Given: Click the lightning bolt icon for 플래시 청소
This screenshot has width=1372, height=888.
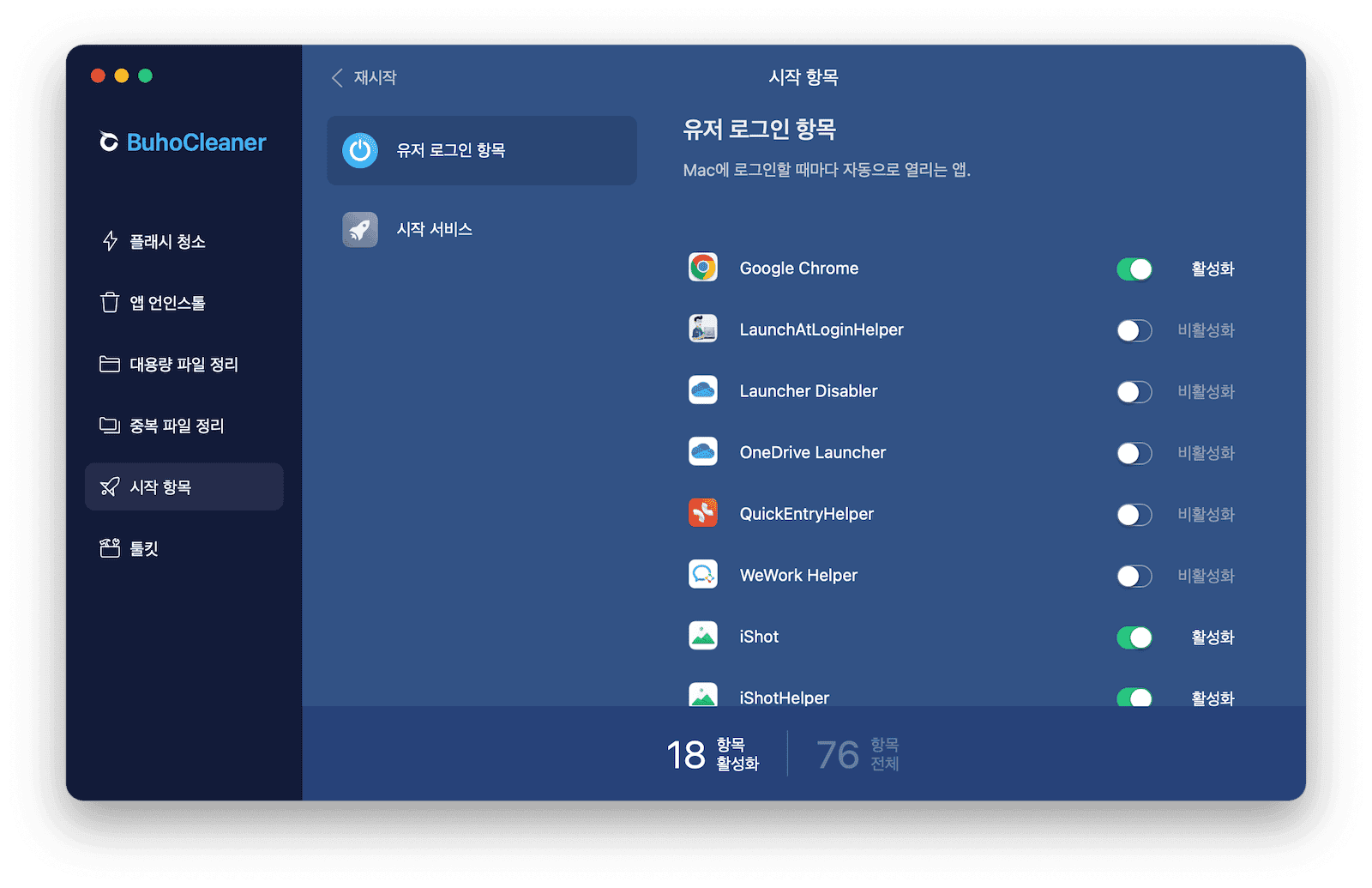Looking at the screenshot, I should tap(110, 241).
